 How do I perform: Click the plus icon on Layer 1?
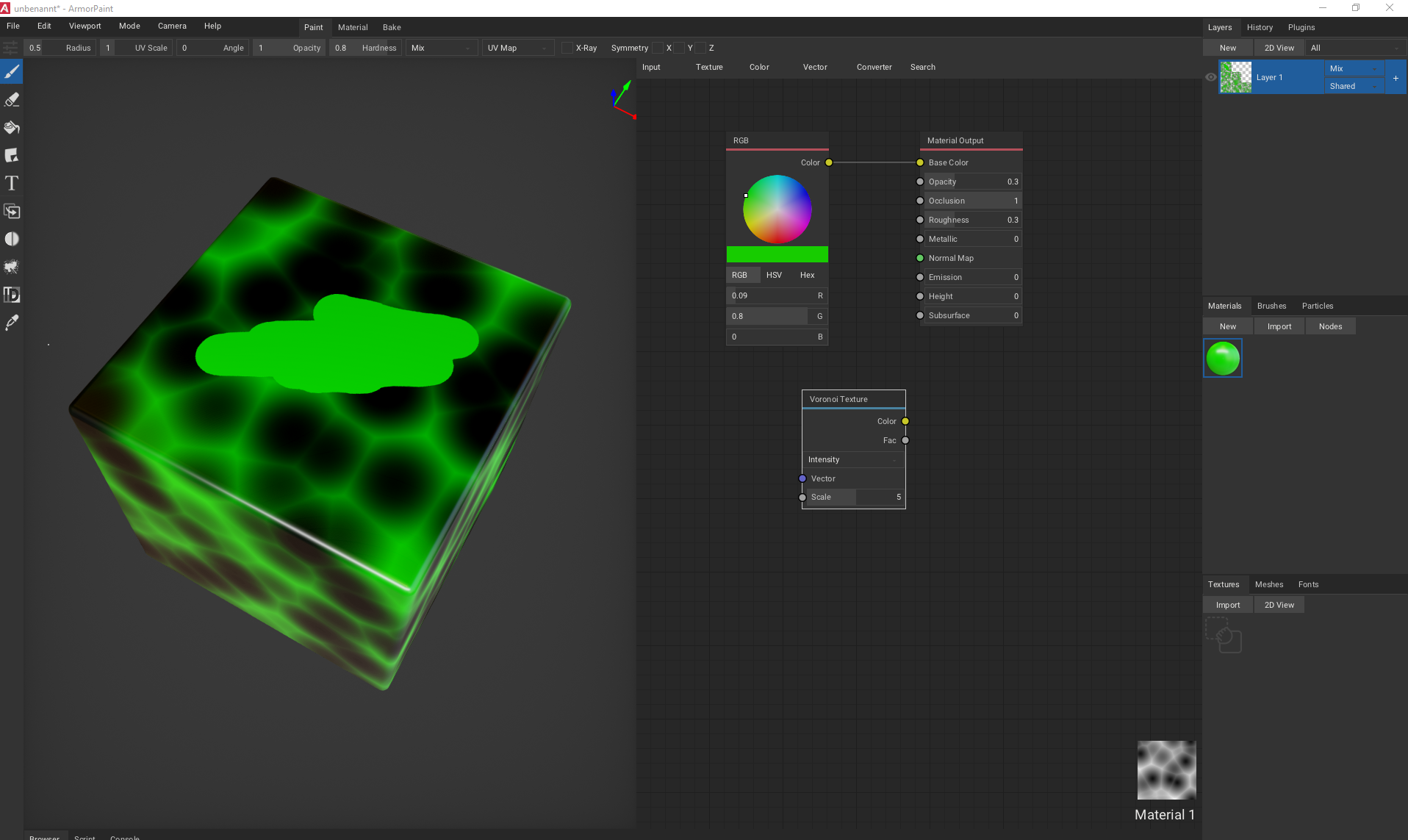pyautogui.click(x=1396, y=78)
